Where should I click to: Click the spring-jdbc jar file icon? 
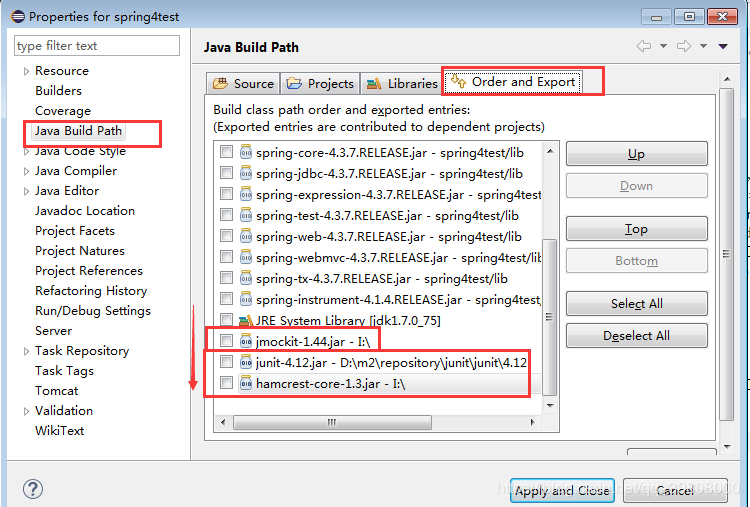coord(245,174)
